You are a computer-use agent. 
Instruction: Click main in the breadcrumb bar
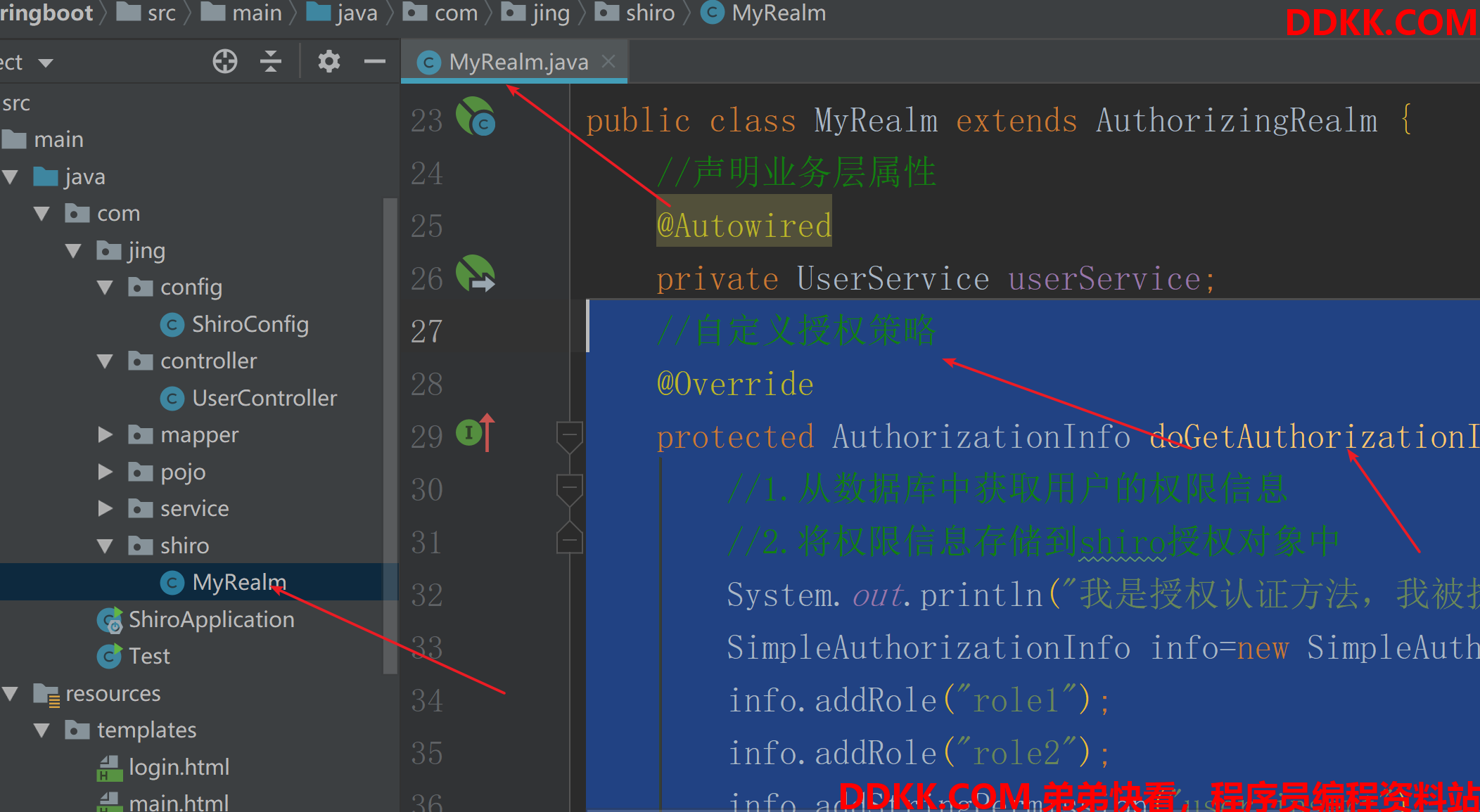[x=257, y=13]
